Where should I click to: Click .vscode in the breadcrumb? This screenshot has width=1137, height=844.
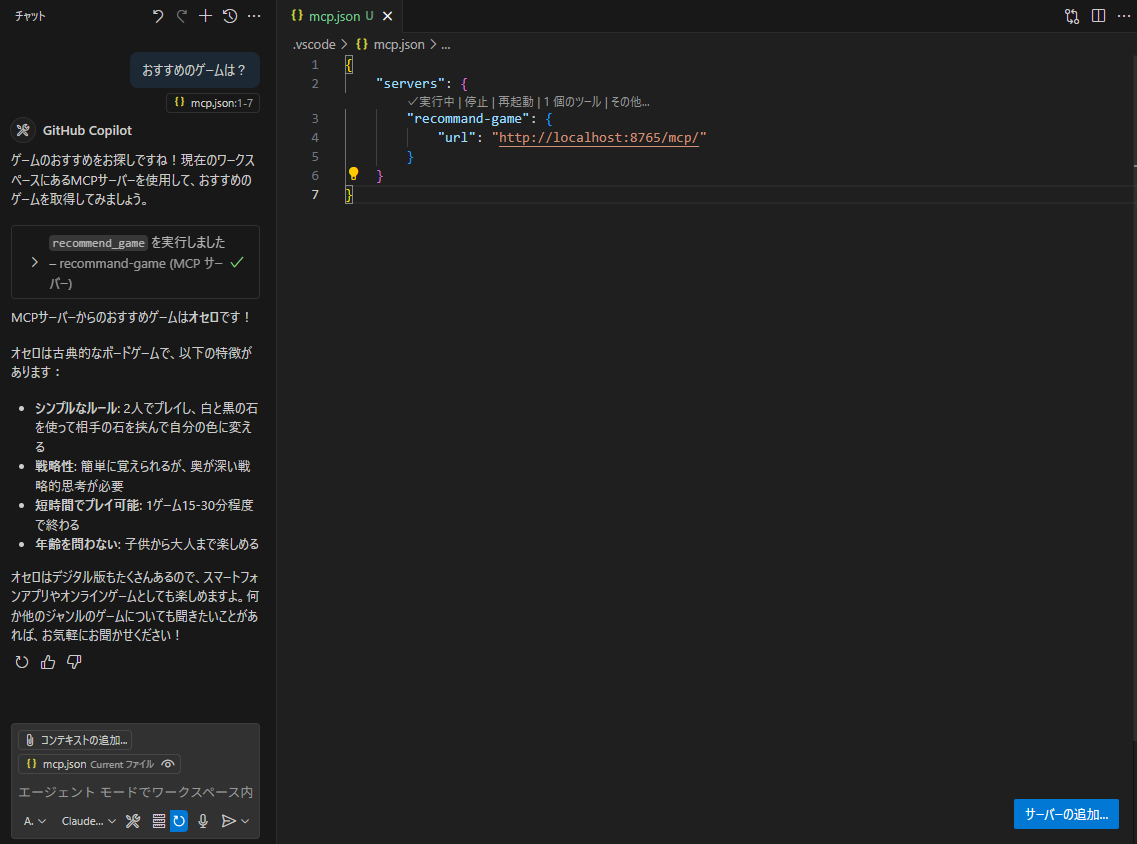[x=314, y=44]
